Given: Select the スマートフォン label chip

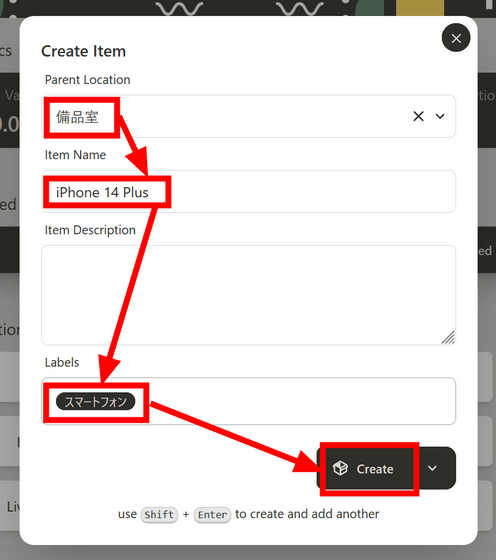Looking at the screenshot, I should (x=95, y=402).
